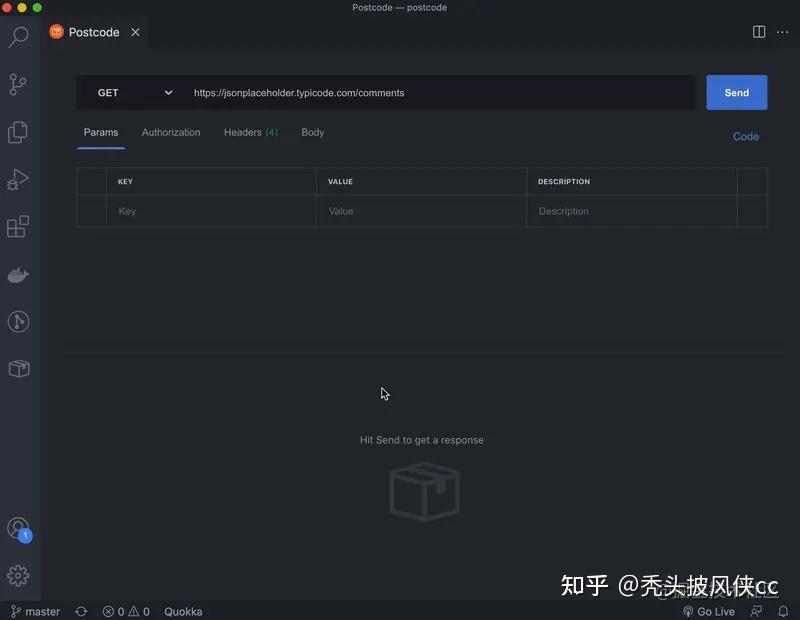Viewport: 800px width, 620px height.
Task: Select the Params tab
Action: click(x=101, y=133)
